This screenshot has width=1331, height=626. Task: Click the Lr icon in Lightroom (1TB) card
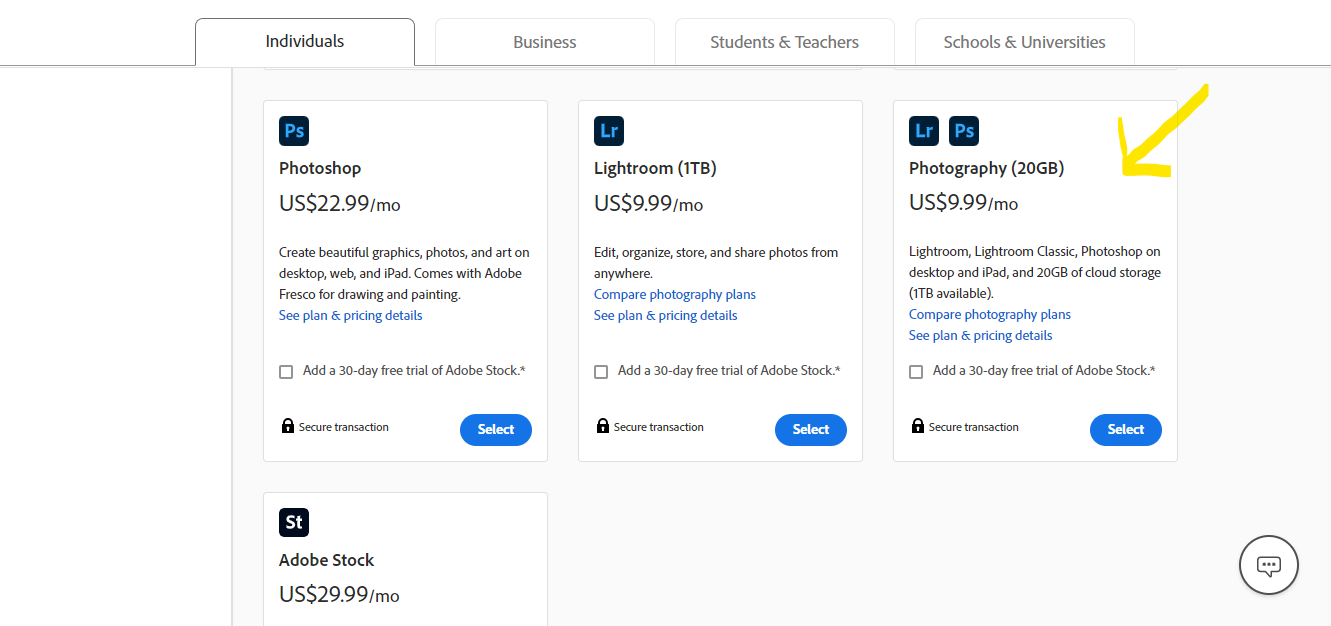[609, 131]
